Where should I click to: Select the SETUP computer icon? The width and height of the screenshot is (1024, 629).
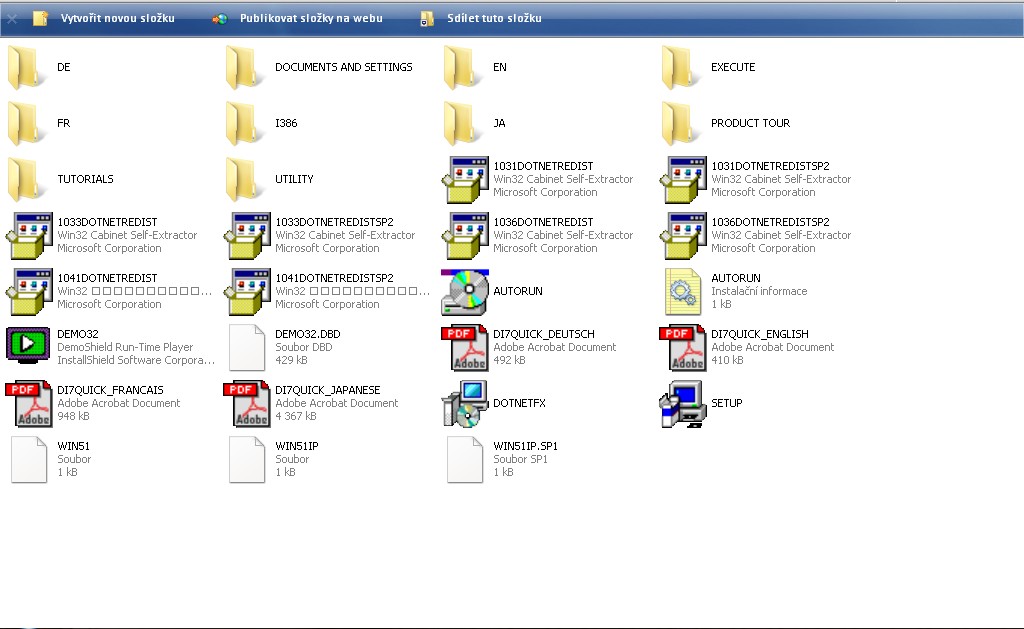point(683,404)
